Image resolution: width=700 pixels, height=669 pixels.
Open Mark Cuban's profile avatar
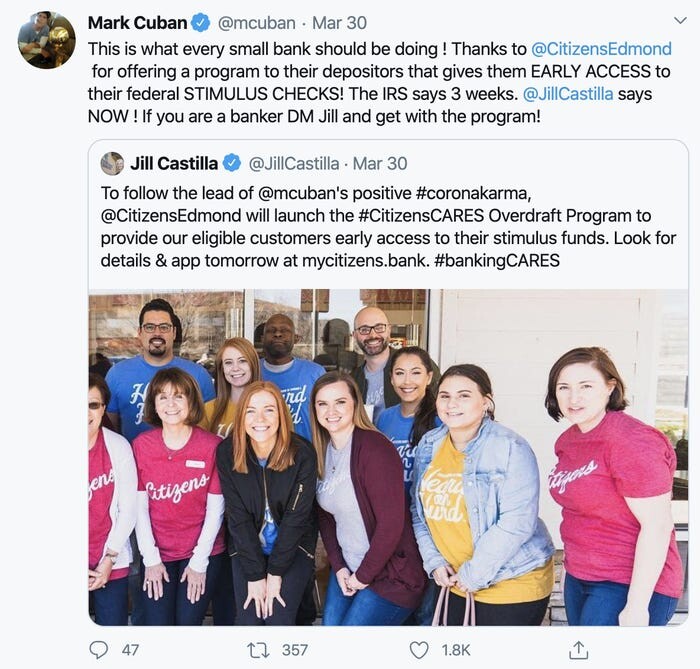[x=46, y=40]
